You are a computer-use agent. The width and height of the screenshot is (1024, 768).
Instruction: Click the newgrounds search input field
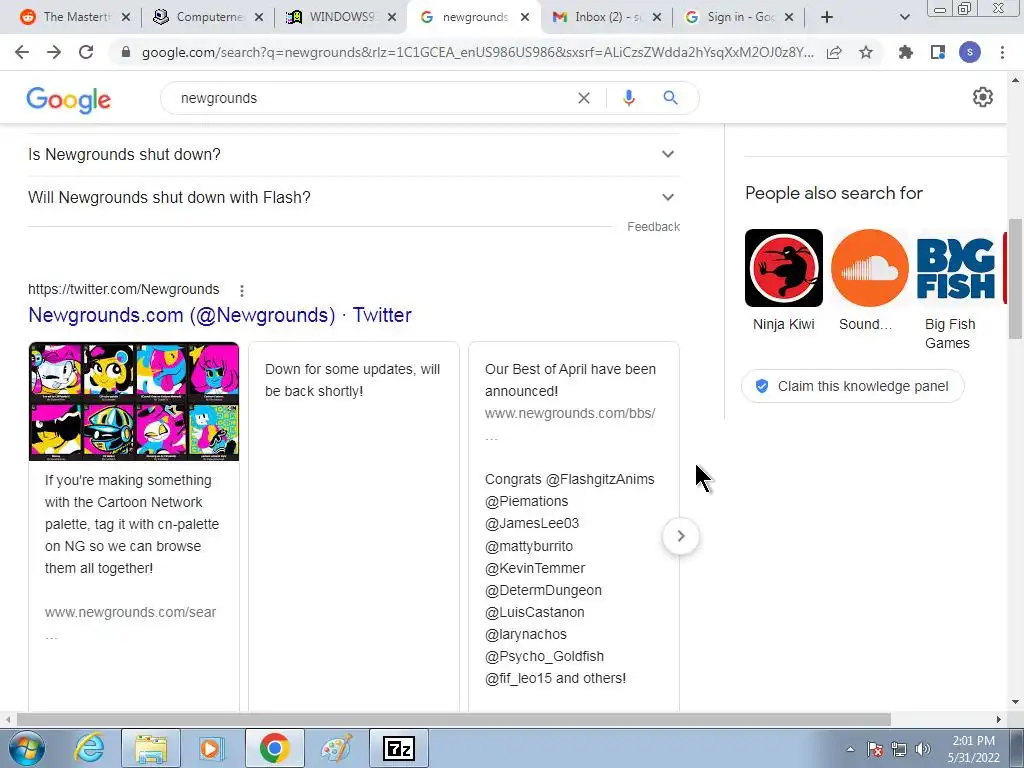[x=372, y=98]
